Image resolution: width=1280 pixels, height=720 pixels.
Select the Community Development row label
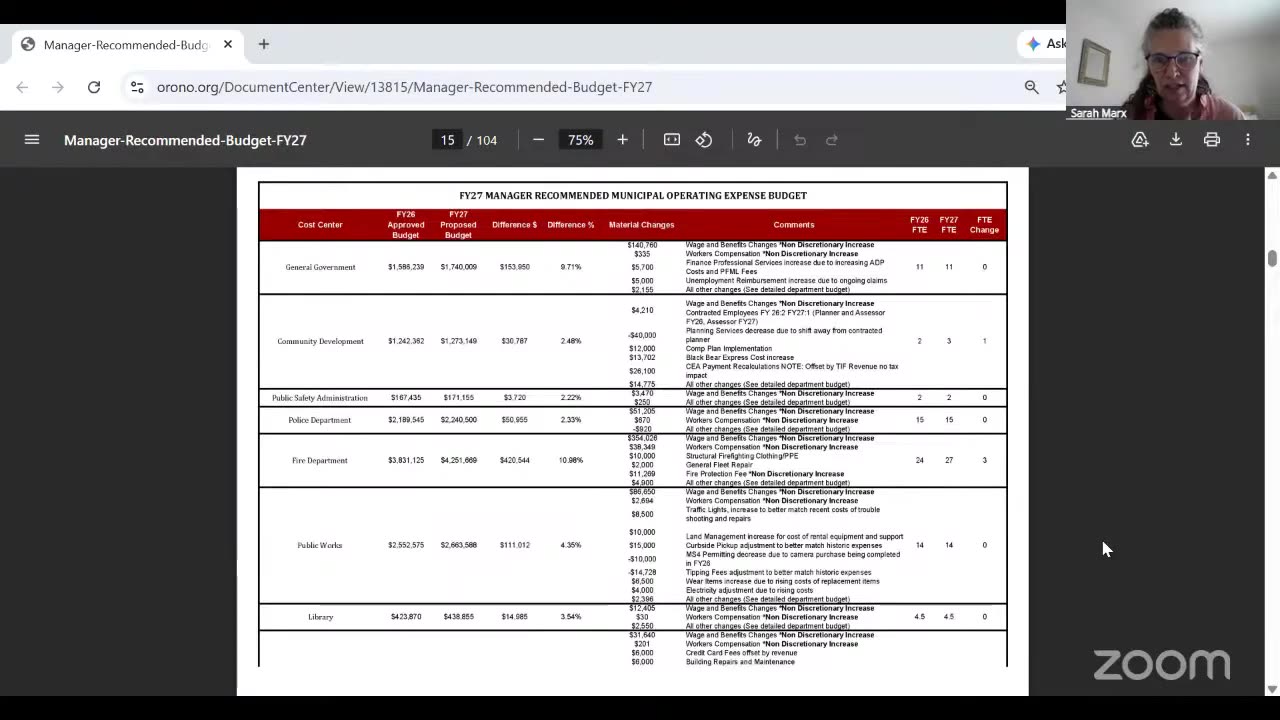[320, 341]
